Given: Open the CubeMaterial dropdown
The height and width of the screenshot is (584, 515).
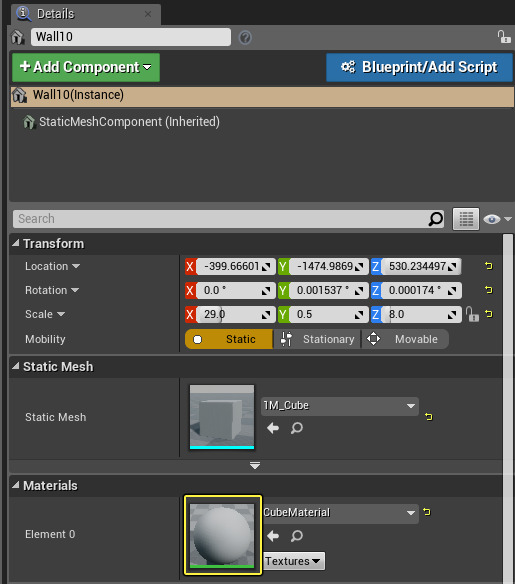Looking at the screenshot, I should point(340,513).
